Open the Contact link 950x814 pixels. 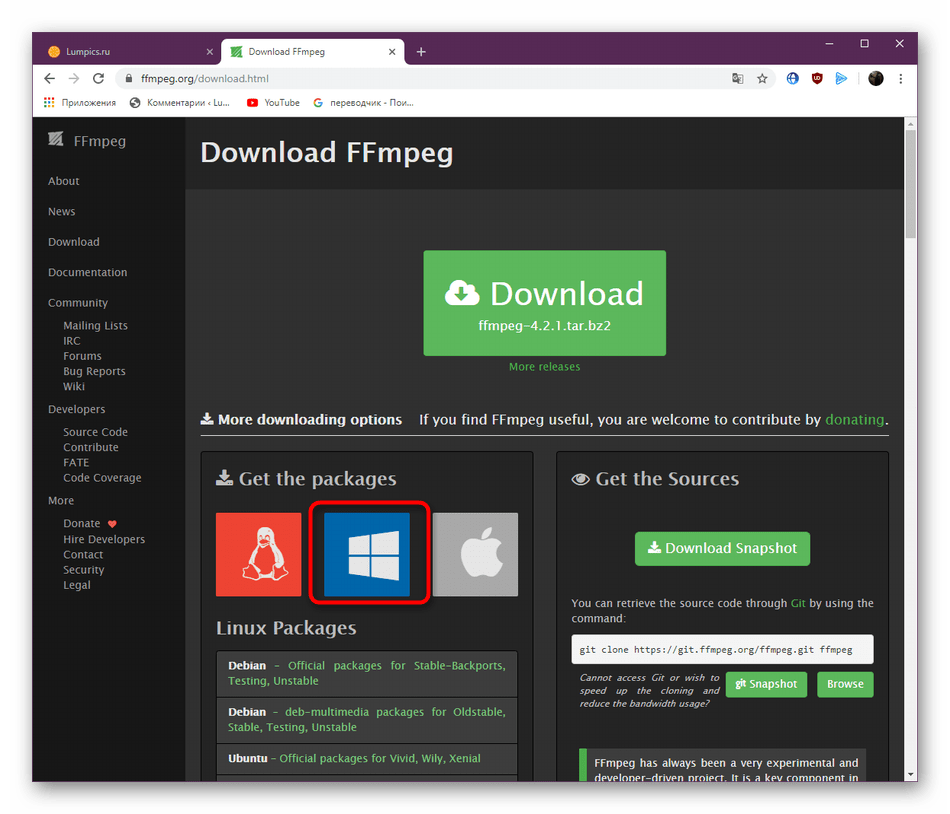coord(83,554)
